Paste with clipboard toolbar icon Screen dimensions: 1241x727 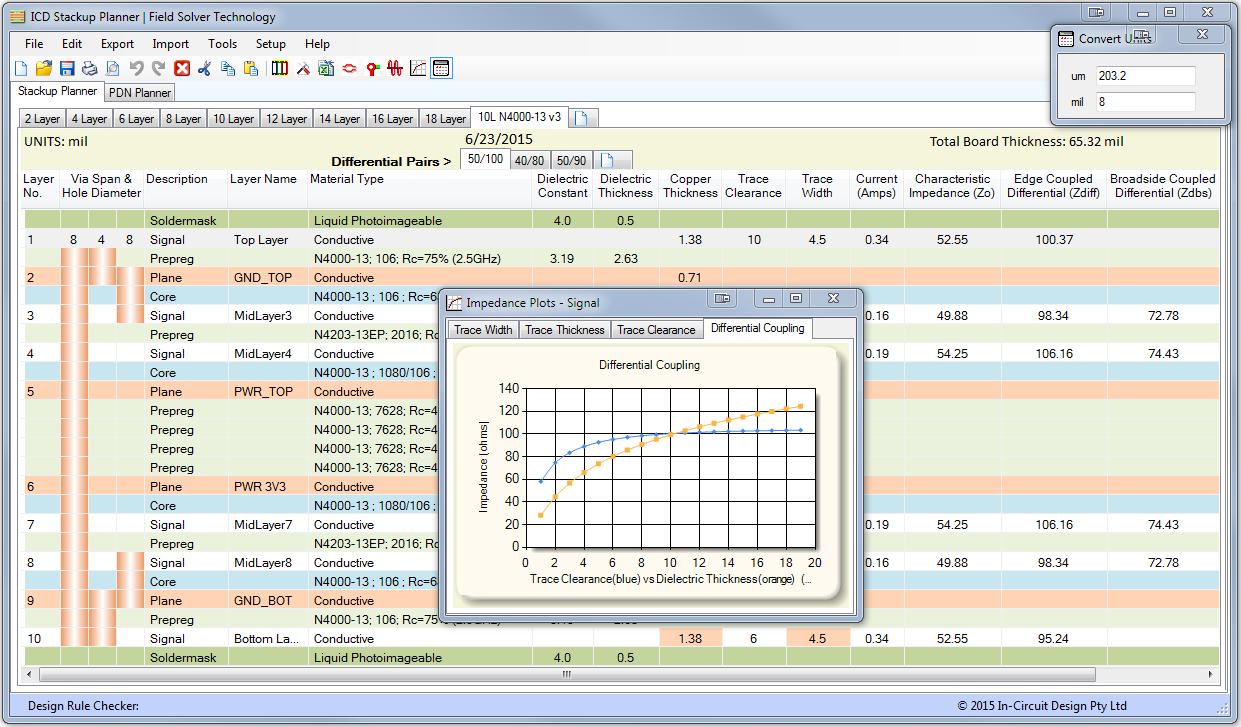click(251, 69)
